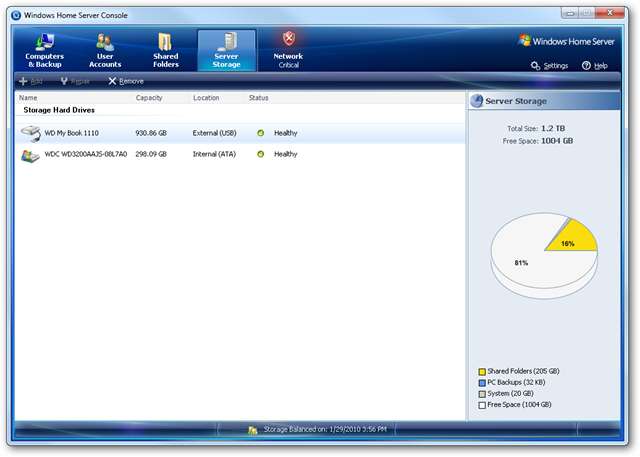This screenshot has width=640, height=457.
Task: Click the Storage Balanced status bar icon
Action: coord(253,430)
